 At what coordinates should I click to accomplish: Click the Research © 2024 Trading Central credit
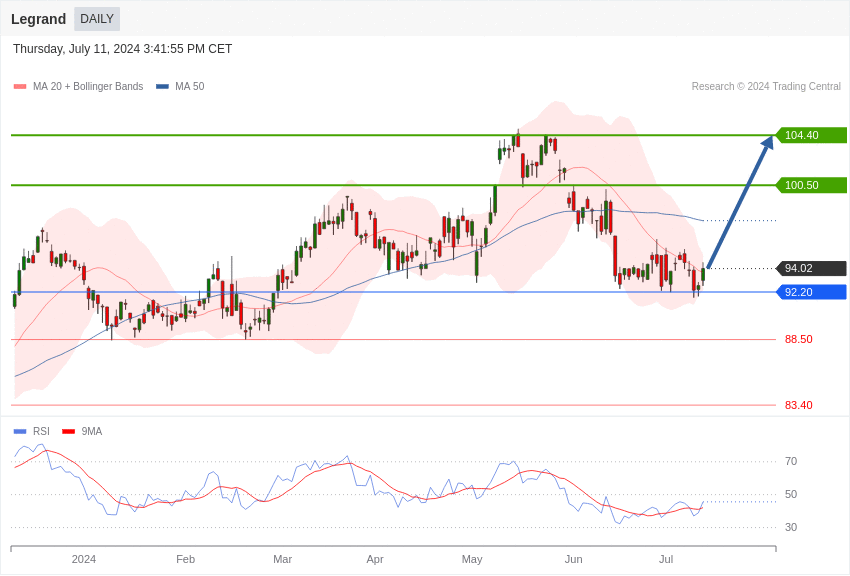(766, 87)
